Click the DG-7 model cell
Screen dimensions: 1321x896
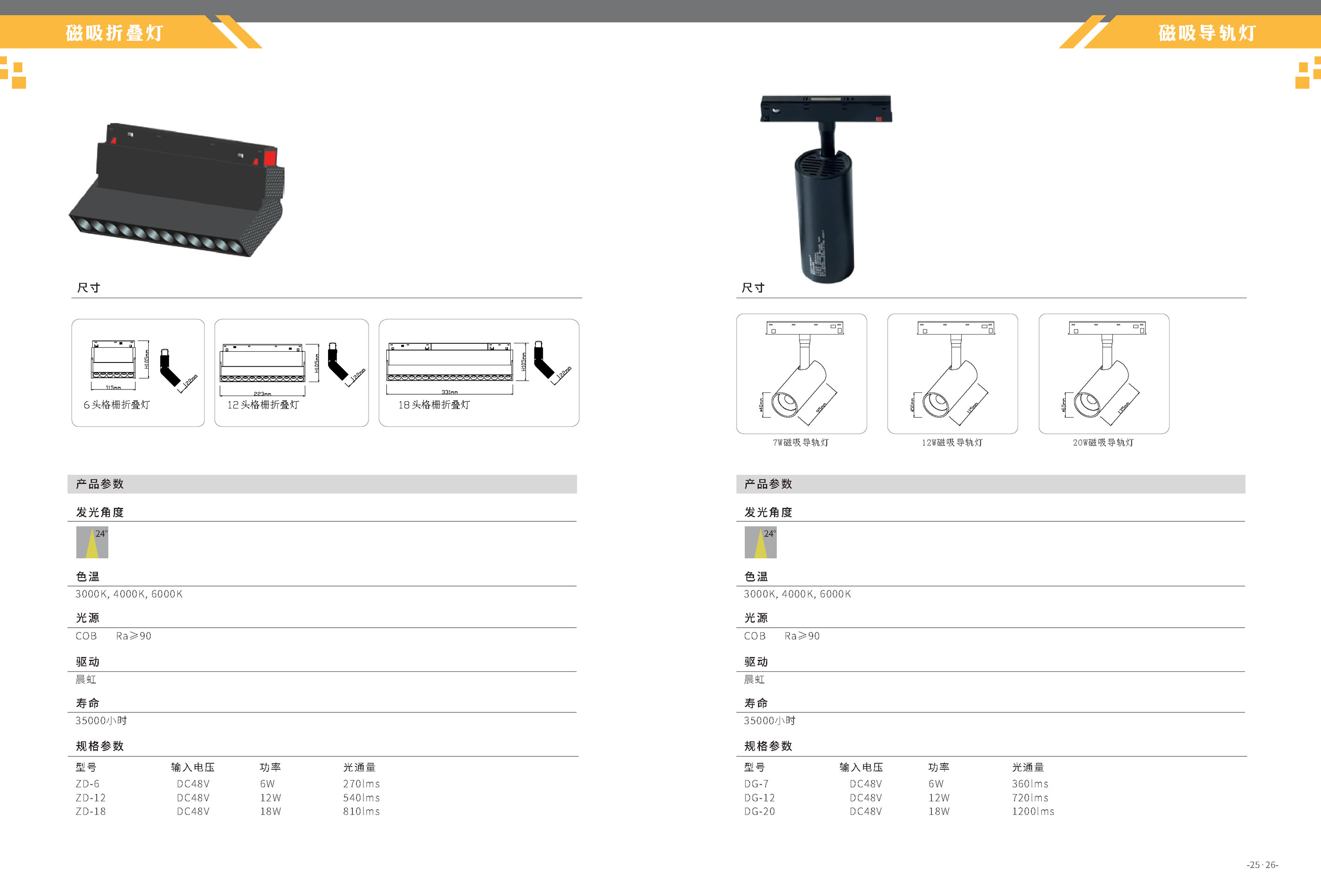[756, 783]
